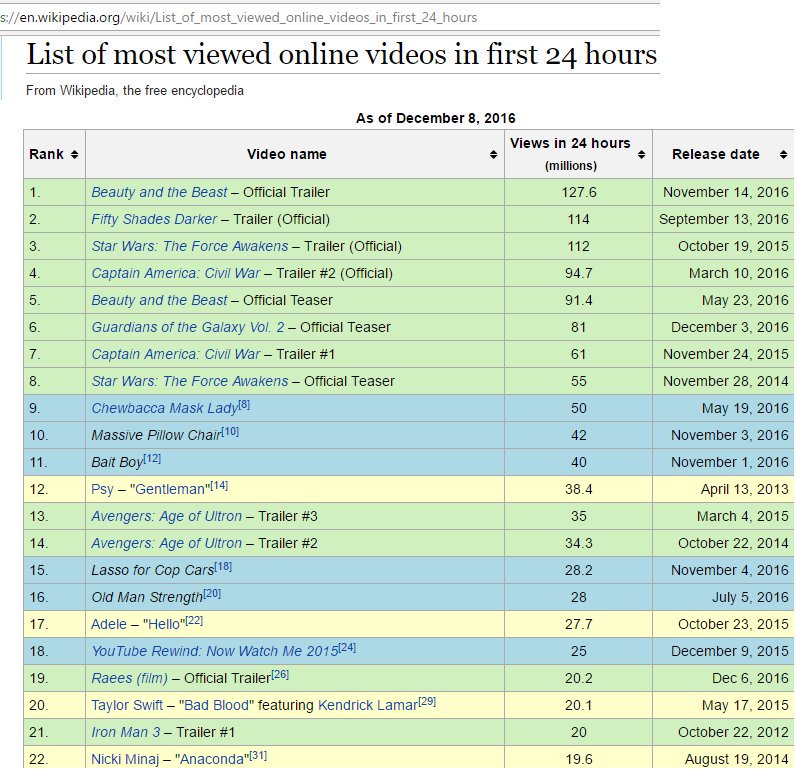The image size is (796, 773).
Task: Open the Kendrick Lamar link
Action: coord(368,705)
